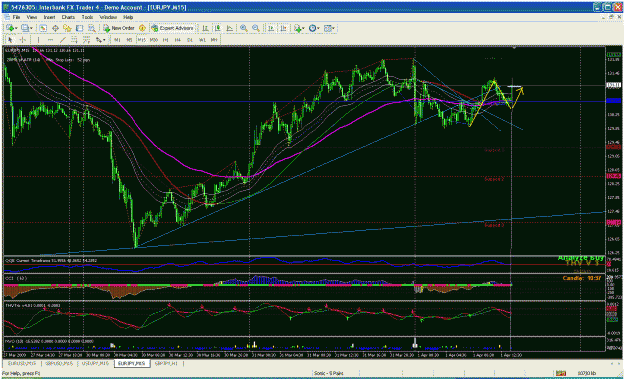Set timeframe to M5
The height and width of the screenshot is (379, 625).
130,40
